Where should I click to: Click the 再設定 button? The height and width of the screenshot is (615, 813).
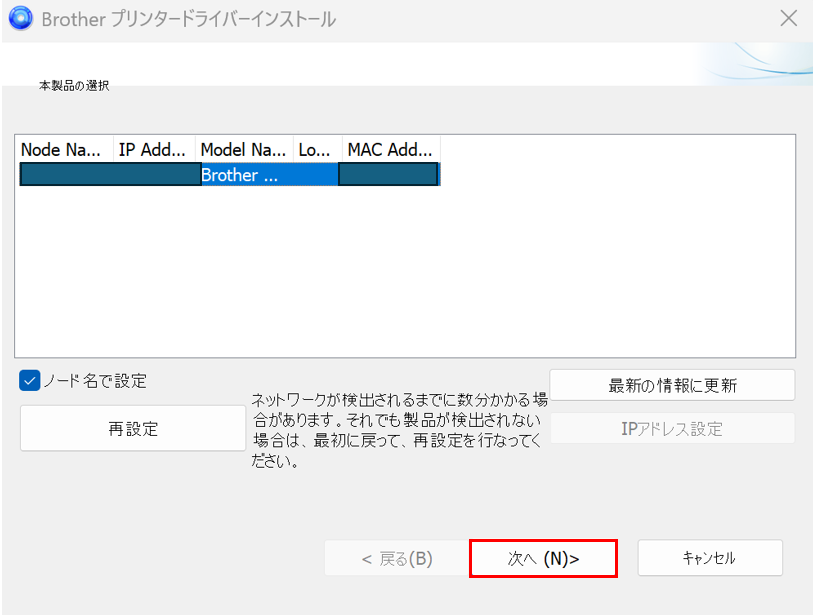click(x=133, y=428)
